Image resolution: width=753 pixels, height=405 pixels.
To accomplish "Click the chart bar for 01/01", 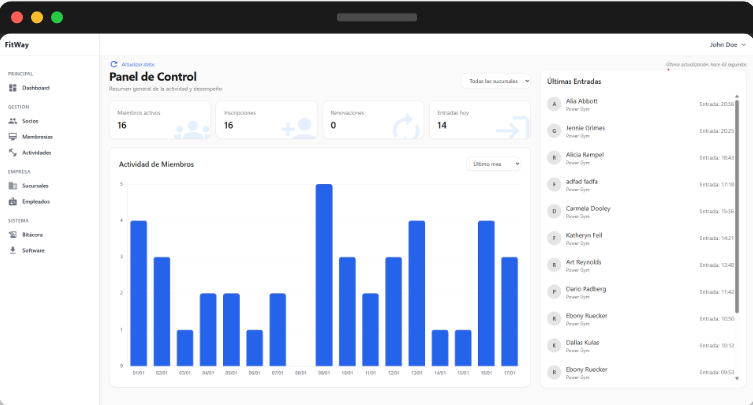I will [138, 294].
